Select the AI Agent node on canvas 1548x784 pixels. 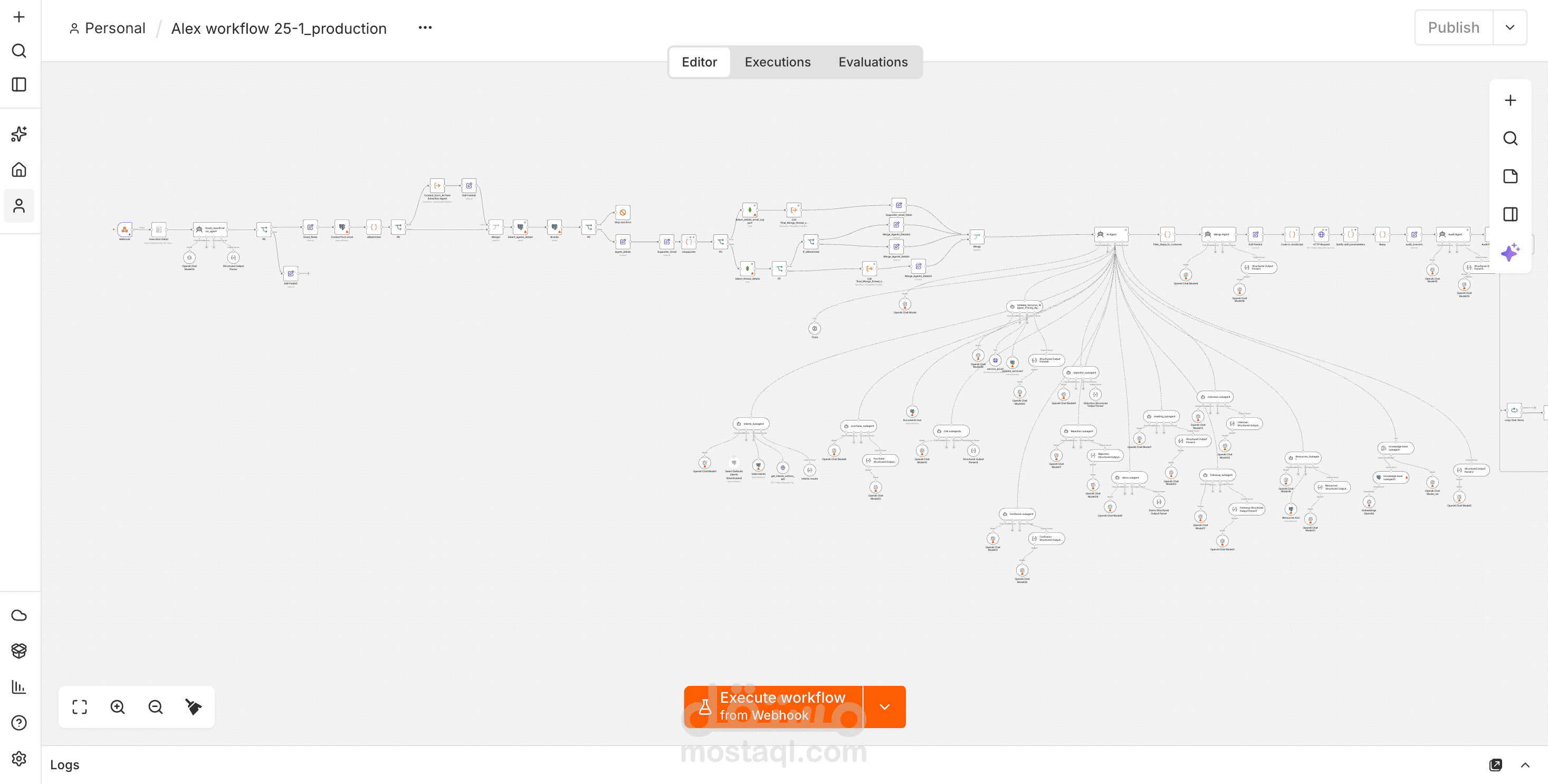(x=1111, y=234)
